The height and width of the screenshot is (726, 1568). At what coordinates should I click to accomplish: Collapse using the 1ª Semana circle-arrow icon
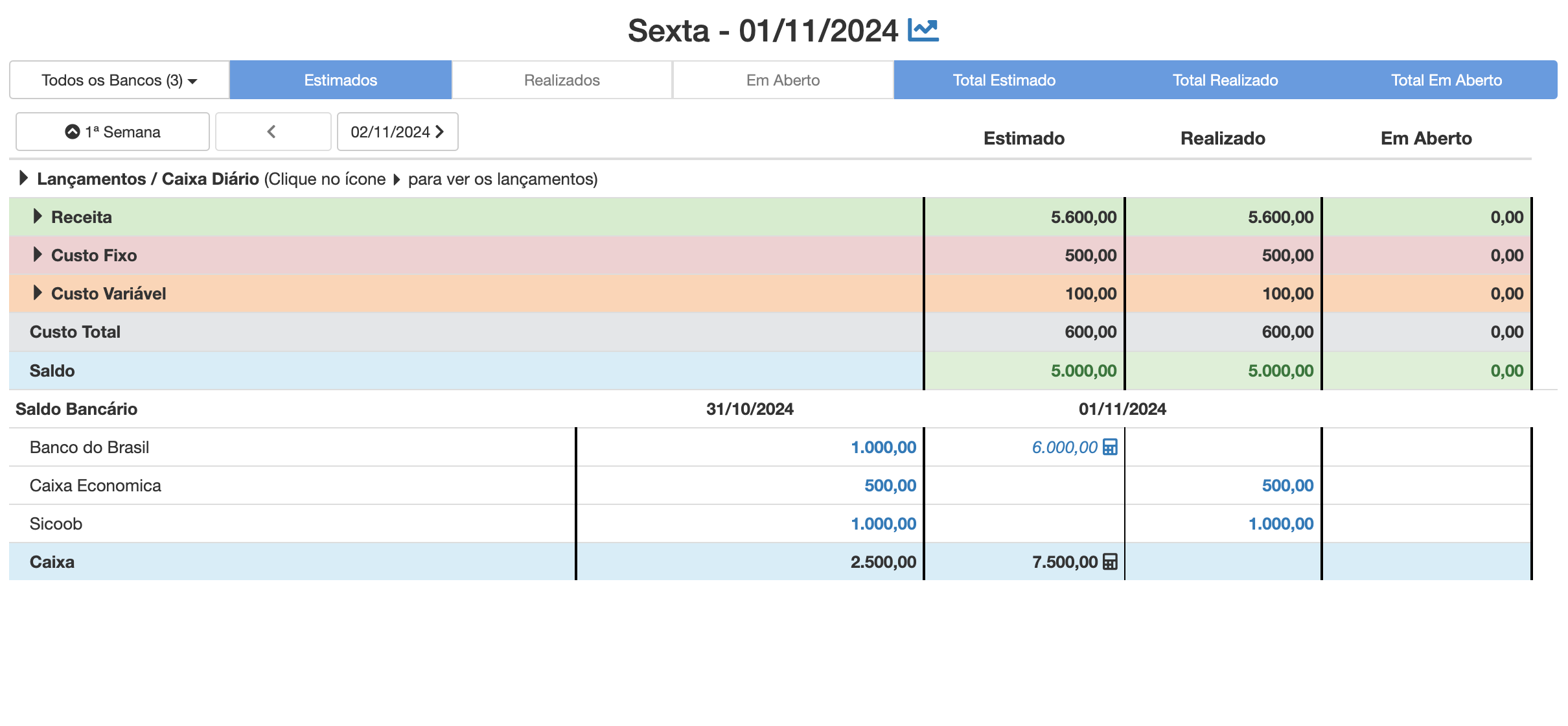point(73,132)
